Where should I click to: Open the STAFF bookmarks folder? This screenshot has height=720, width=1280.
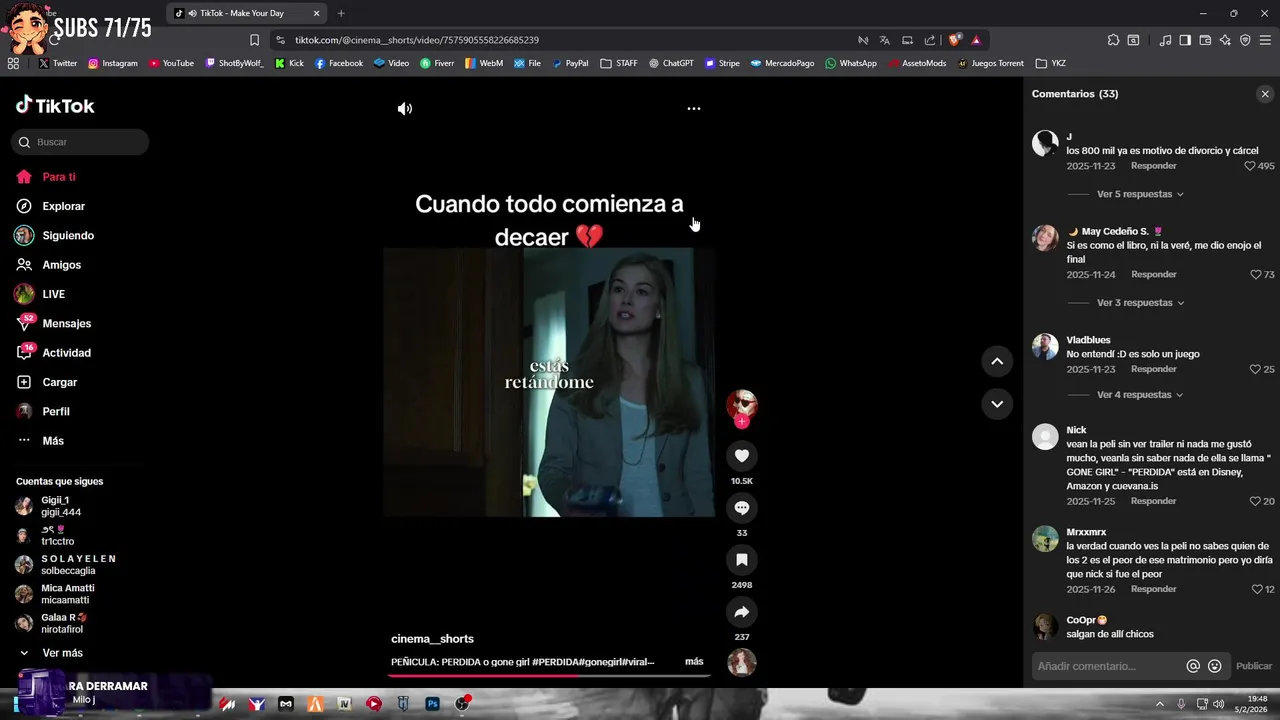click(619, 63)
